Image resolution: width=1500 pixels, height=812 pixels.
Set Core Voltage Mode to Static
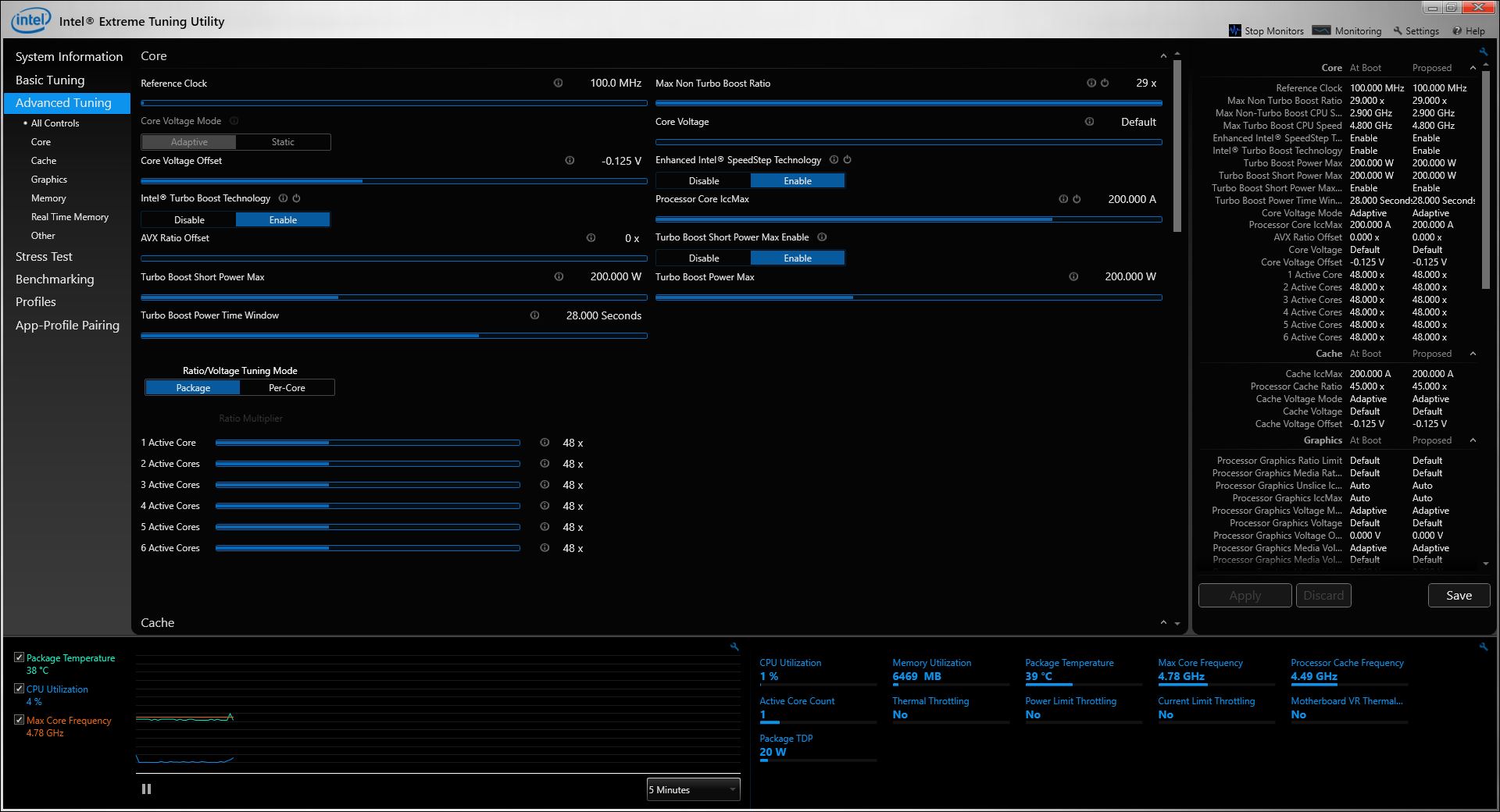pos(283,142)
